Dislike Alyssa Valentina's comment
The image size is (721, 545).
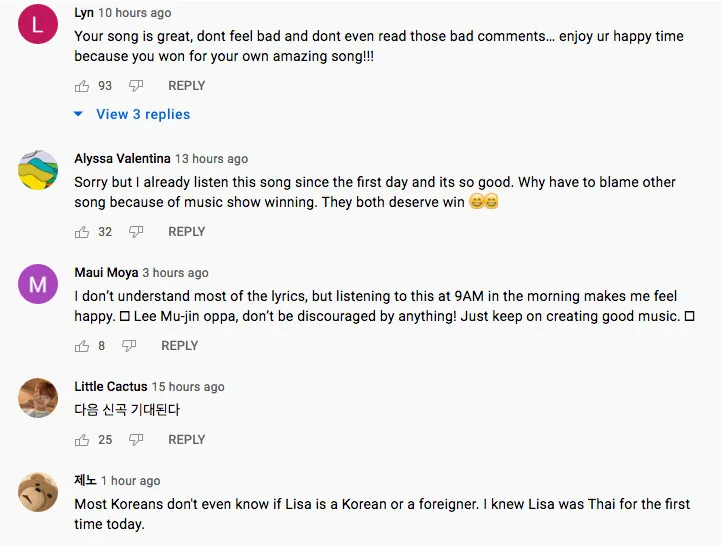tap(136, 232)
